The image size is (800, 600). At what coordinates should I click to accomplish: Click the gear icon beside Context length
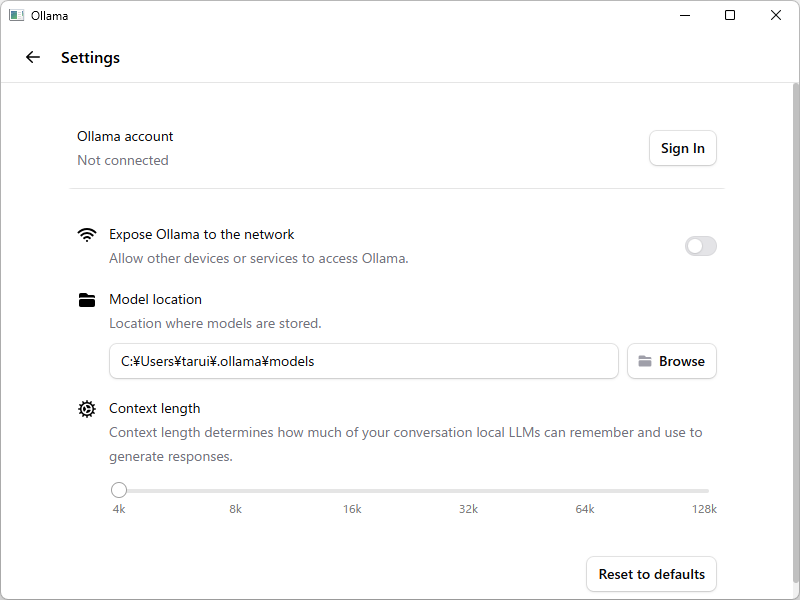87,409
